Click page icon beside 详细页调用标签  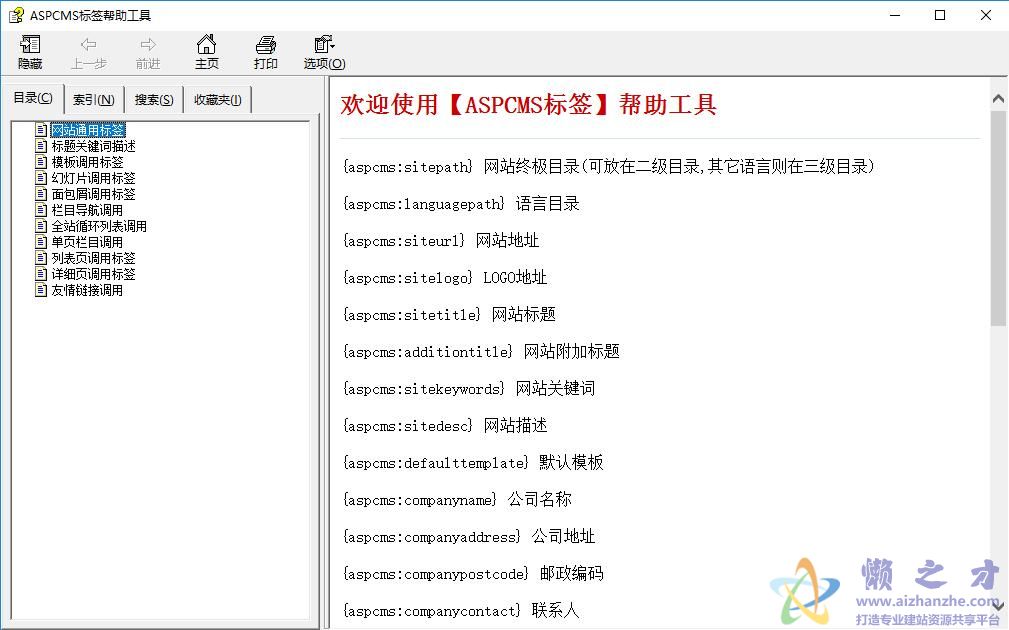point(41,274)
